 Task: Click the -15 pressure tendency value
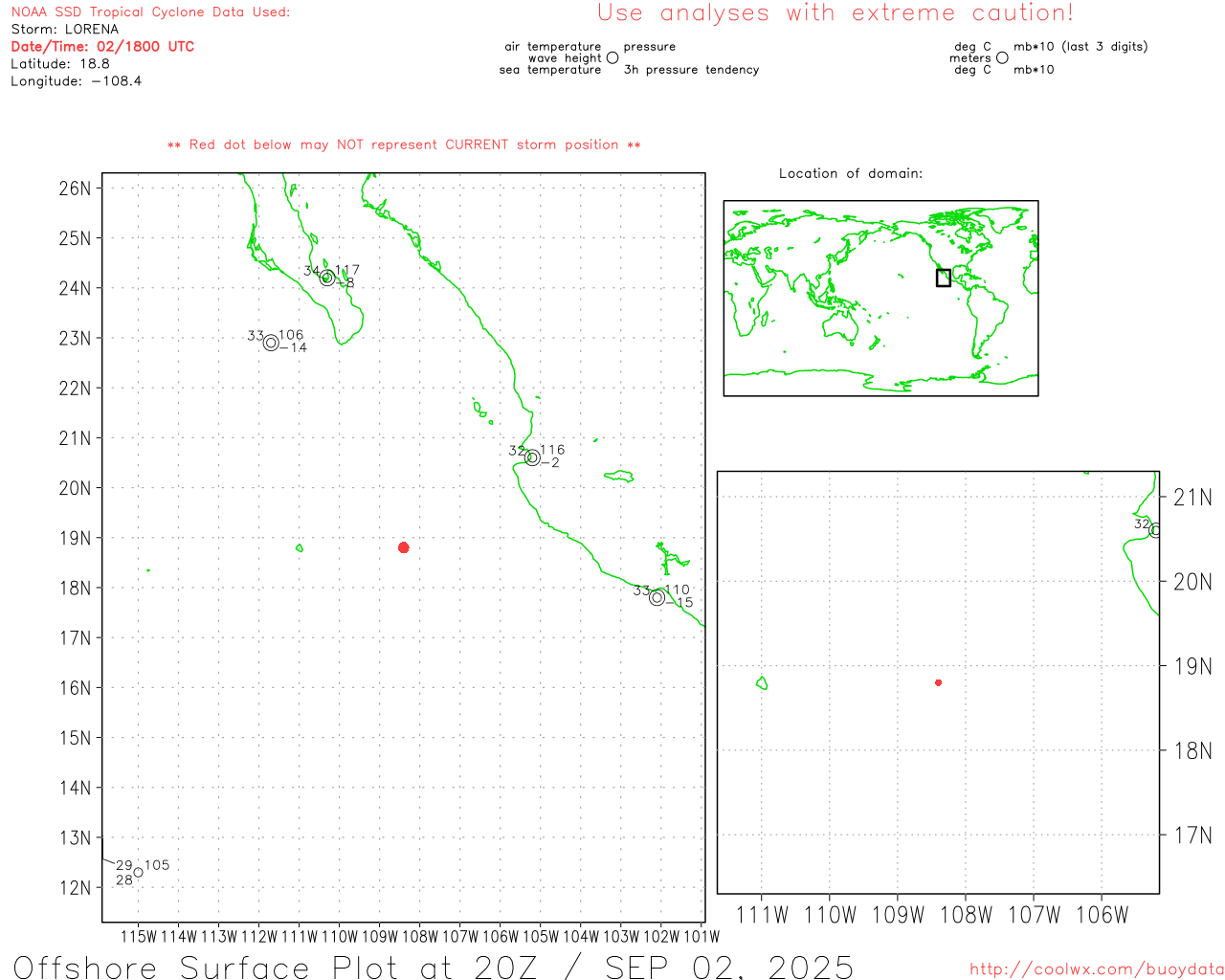coord(679,602)
